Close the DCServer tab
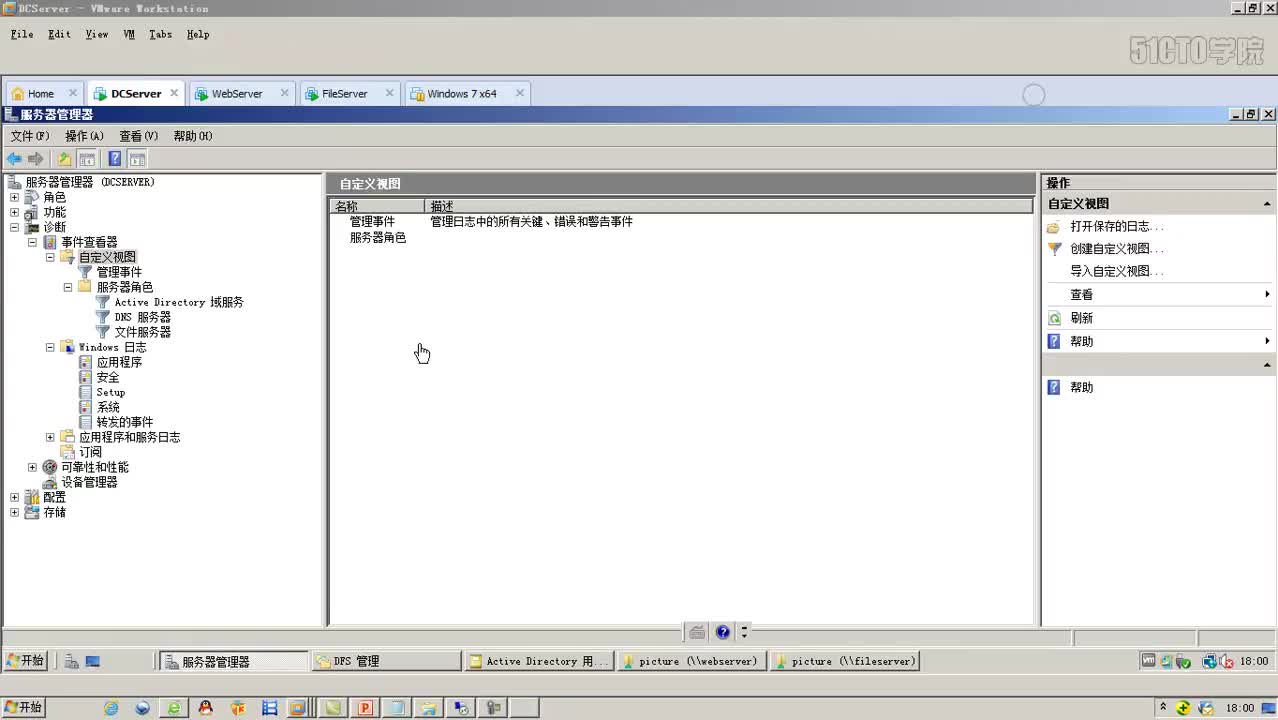The height and width of the screenshot is (720, 1278). click(174, 93)
